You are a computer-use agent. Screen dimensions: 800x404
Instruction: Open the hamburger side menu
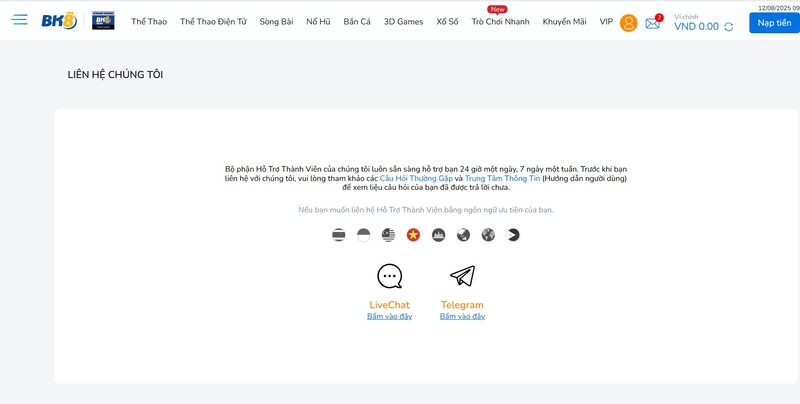tap(20, 20)
